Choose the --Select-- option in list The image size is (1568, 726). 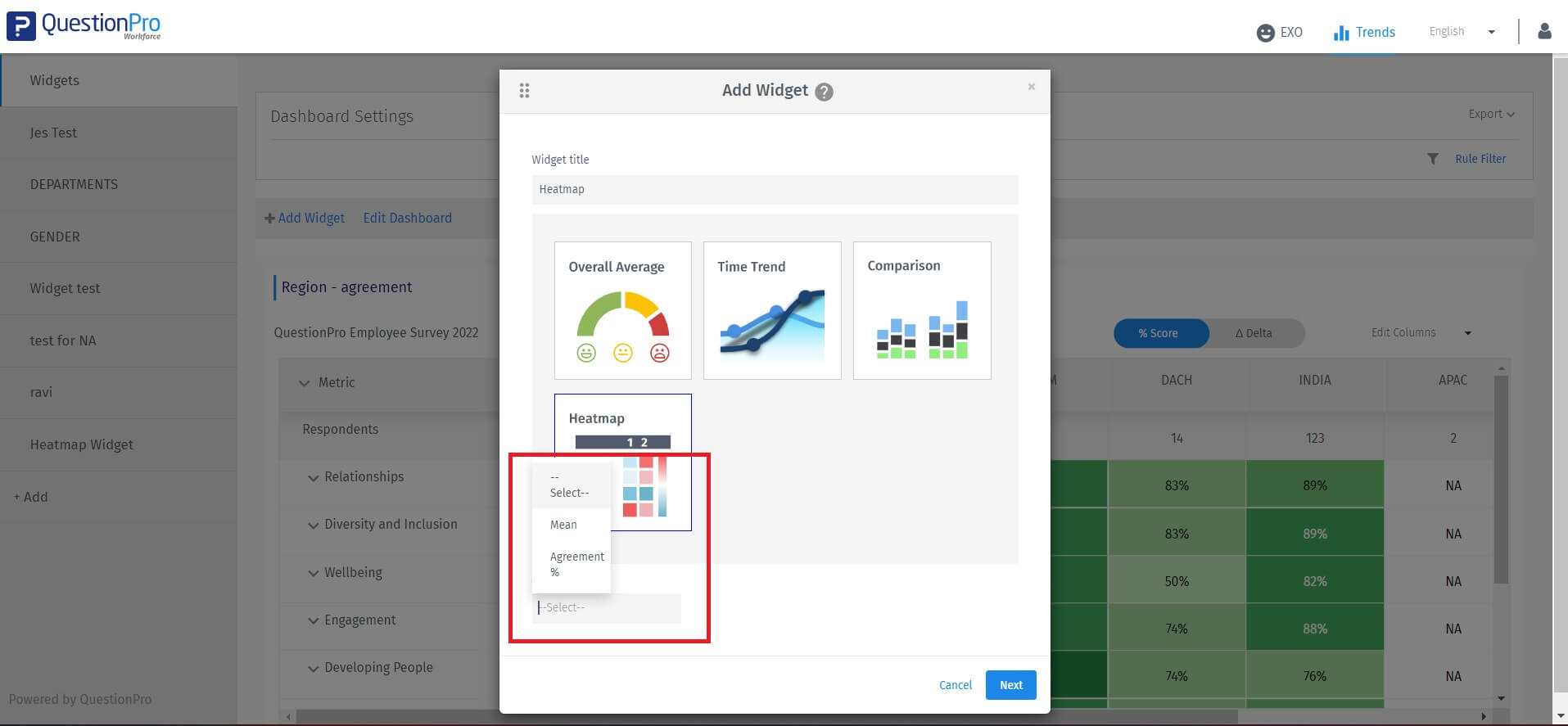572,485
